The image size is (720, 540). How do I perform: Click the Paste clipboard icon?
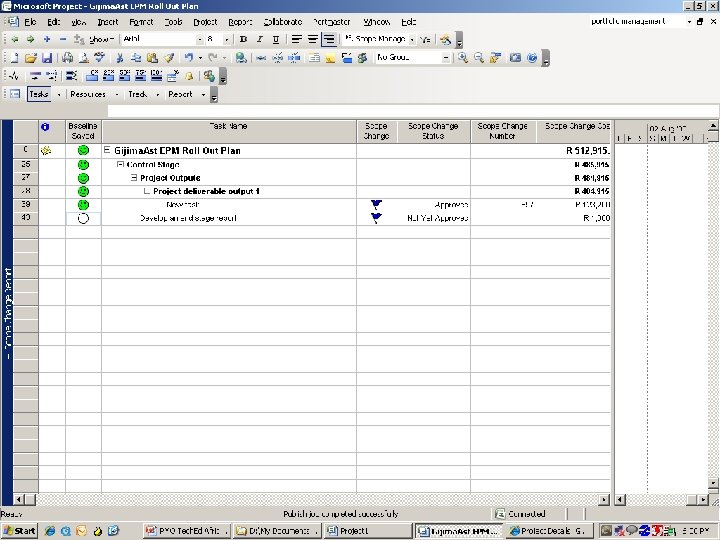[152, 58]
